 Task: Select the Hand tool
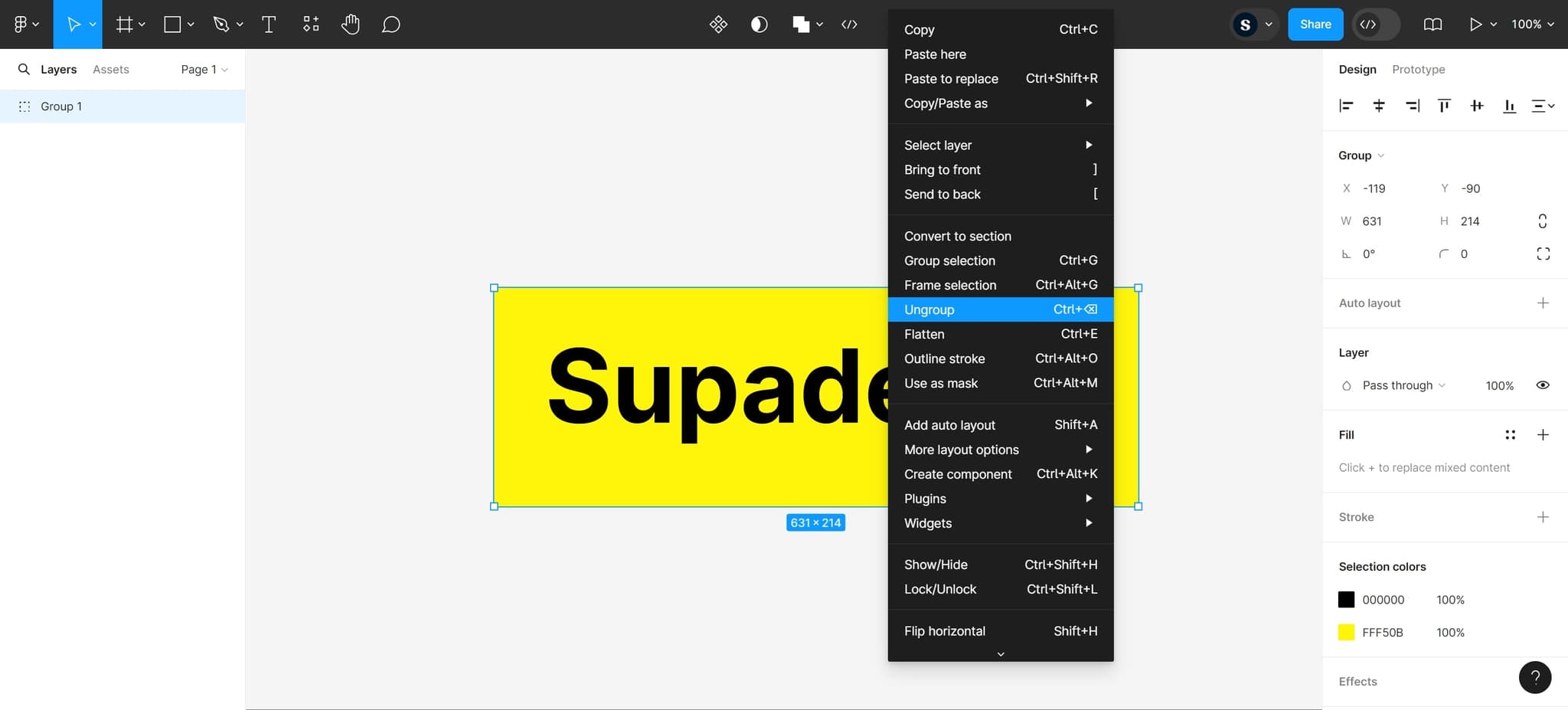351,25
